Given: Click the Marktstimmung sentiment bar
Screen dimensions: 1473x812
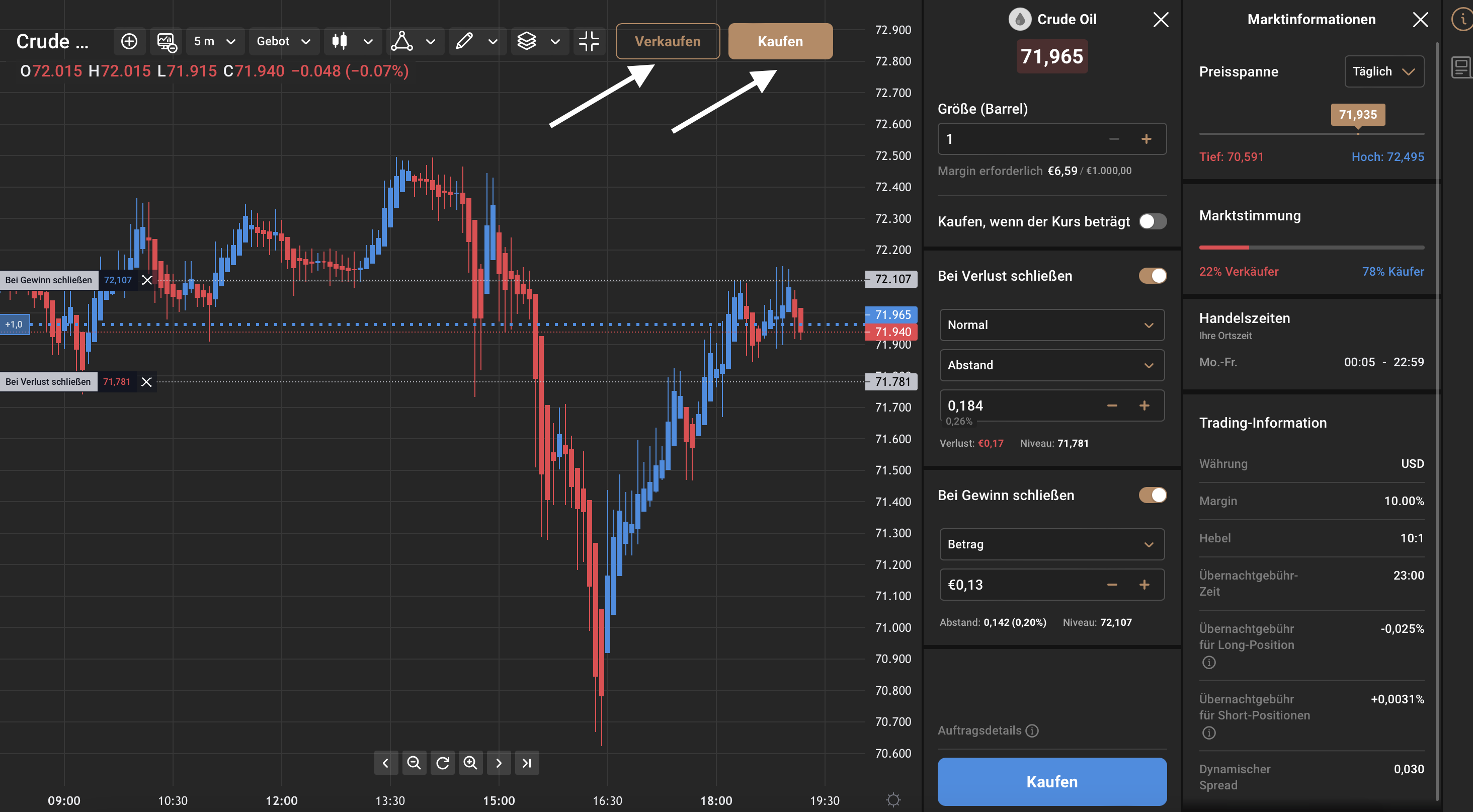Looking at the screenshot, I should click(x=1312, y=248).
